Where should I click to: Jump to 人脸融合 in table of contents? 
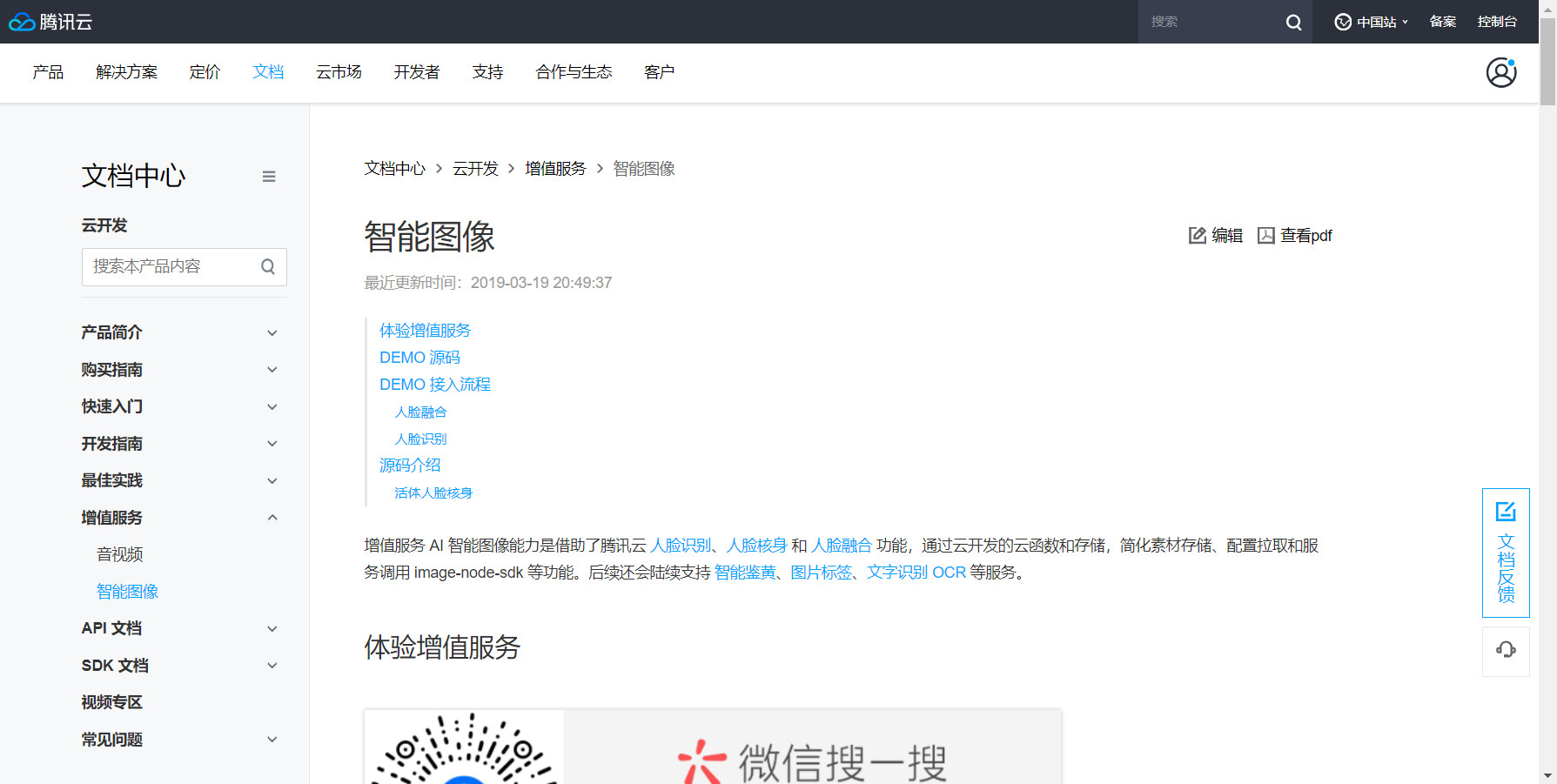click(x=420, y=412)
